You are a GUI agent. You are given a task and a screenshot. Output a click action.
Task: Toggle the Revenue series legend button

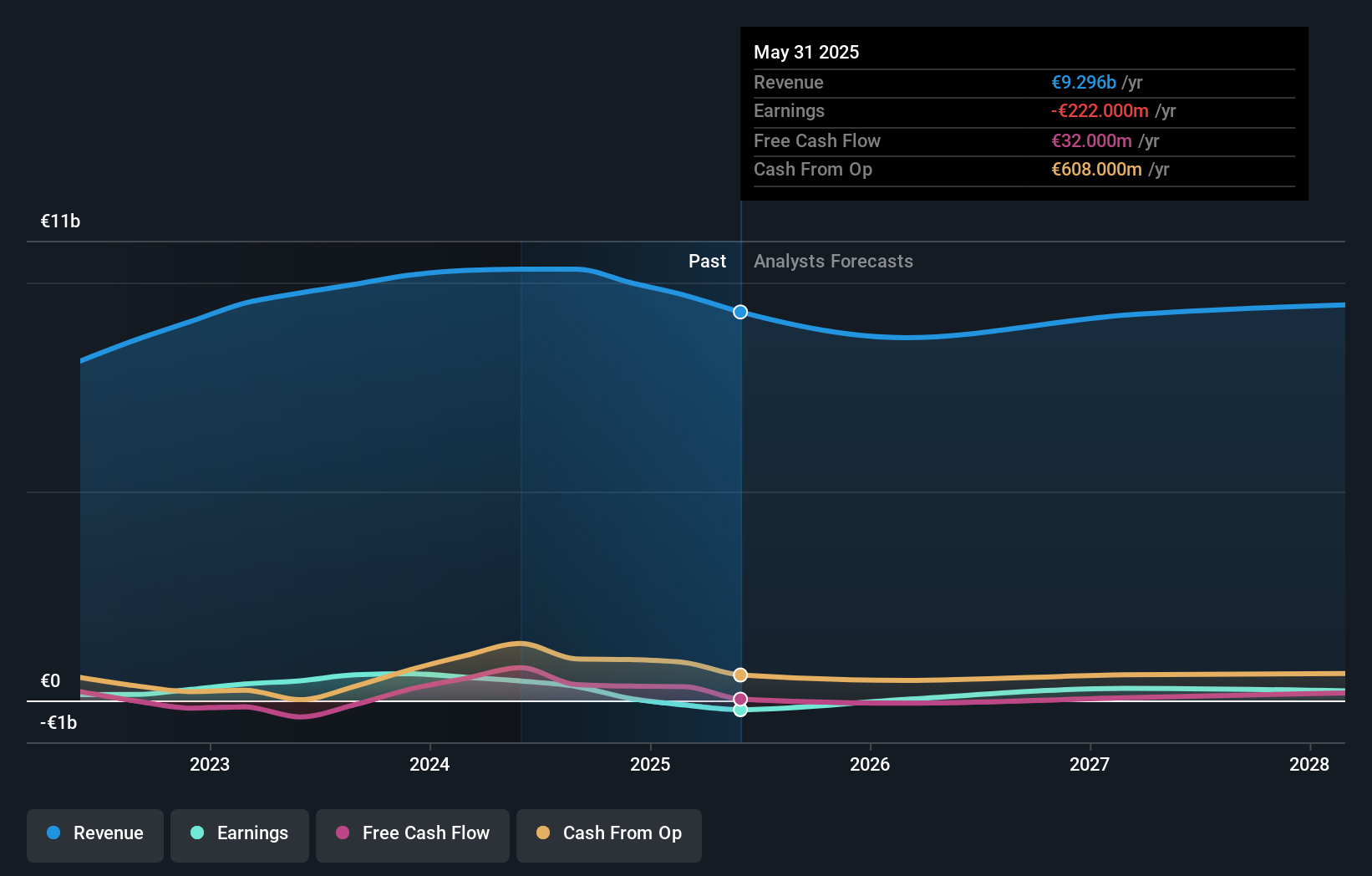click(x=95, y=835)
